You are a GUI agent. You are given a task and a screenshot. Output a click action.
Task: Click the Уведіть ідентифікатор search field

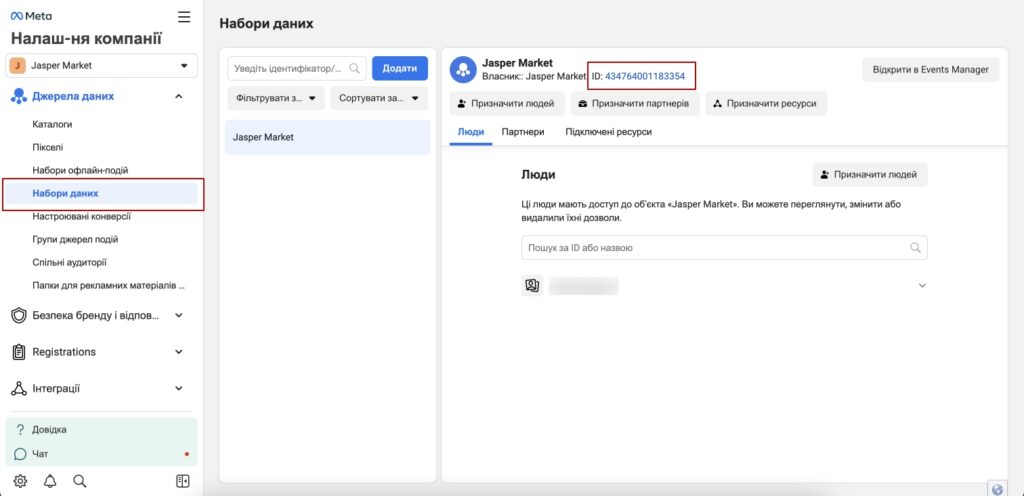point(297,68)
